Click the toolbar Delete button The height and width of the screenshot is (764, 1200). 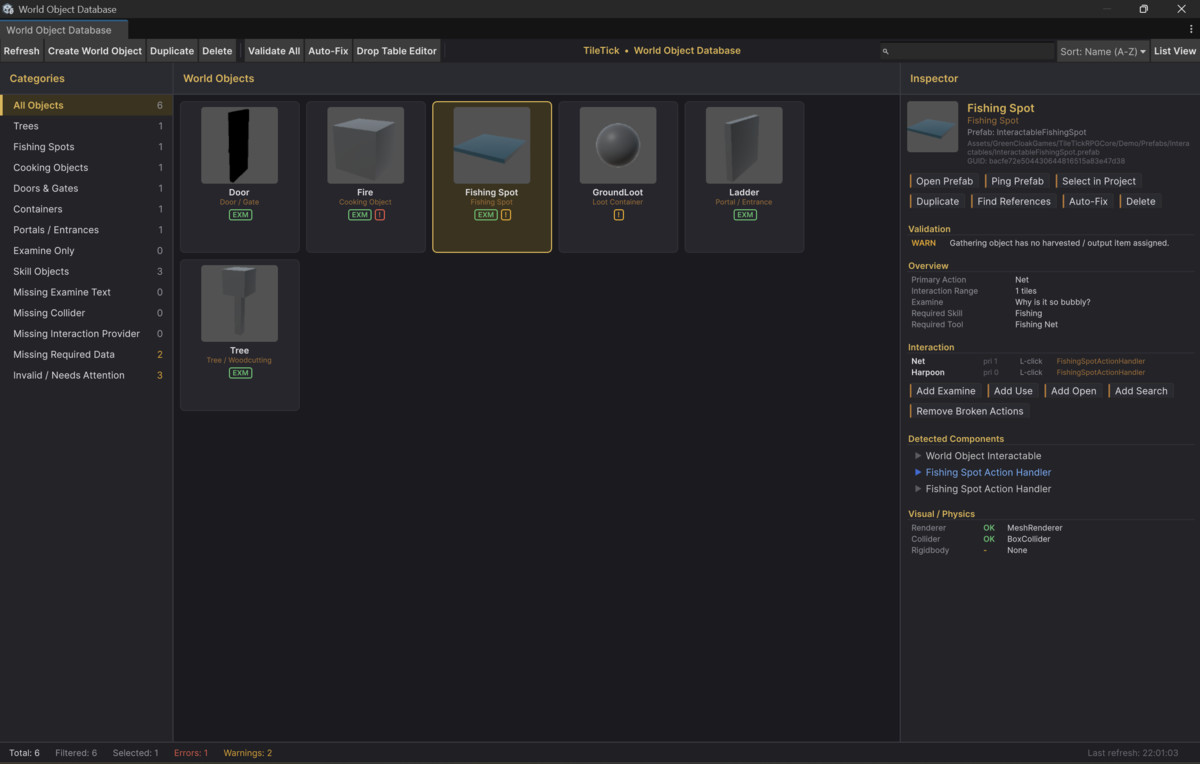point(217,51)
